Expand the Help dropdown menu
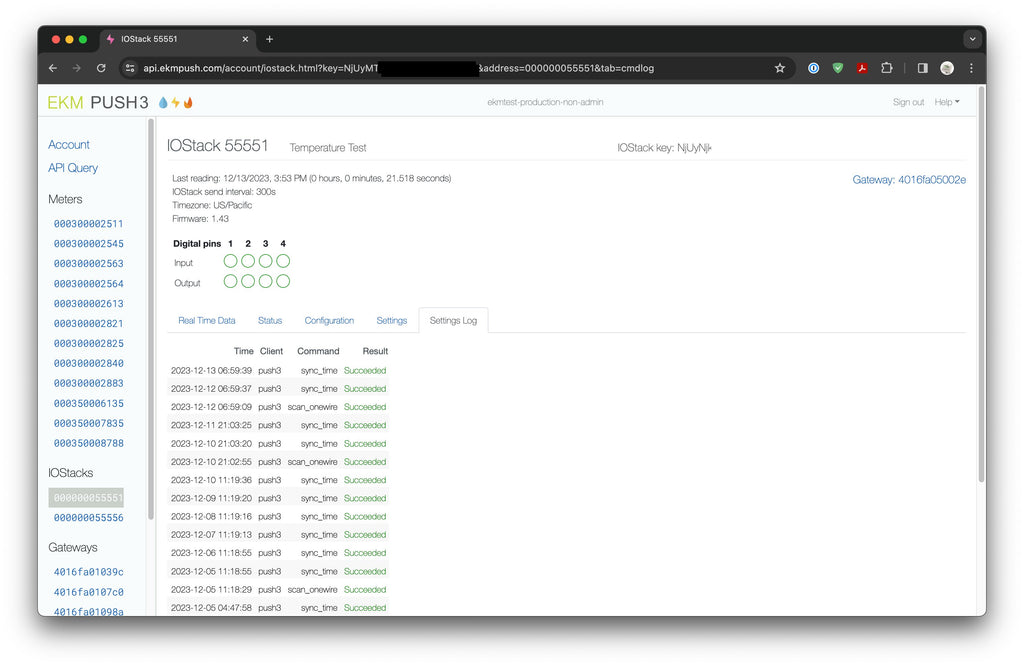Screen dimensions: 1024x666 pos(946,102)
